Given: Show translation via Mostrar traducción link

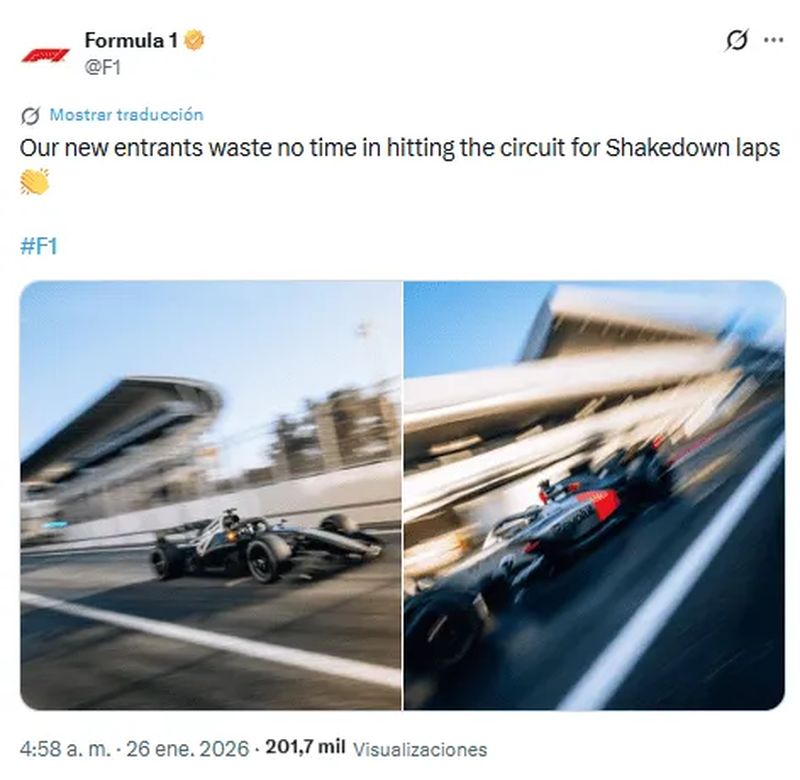Looking at the screenshot, I should point(127,115).
